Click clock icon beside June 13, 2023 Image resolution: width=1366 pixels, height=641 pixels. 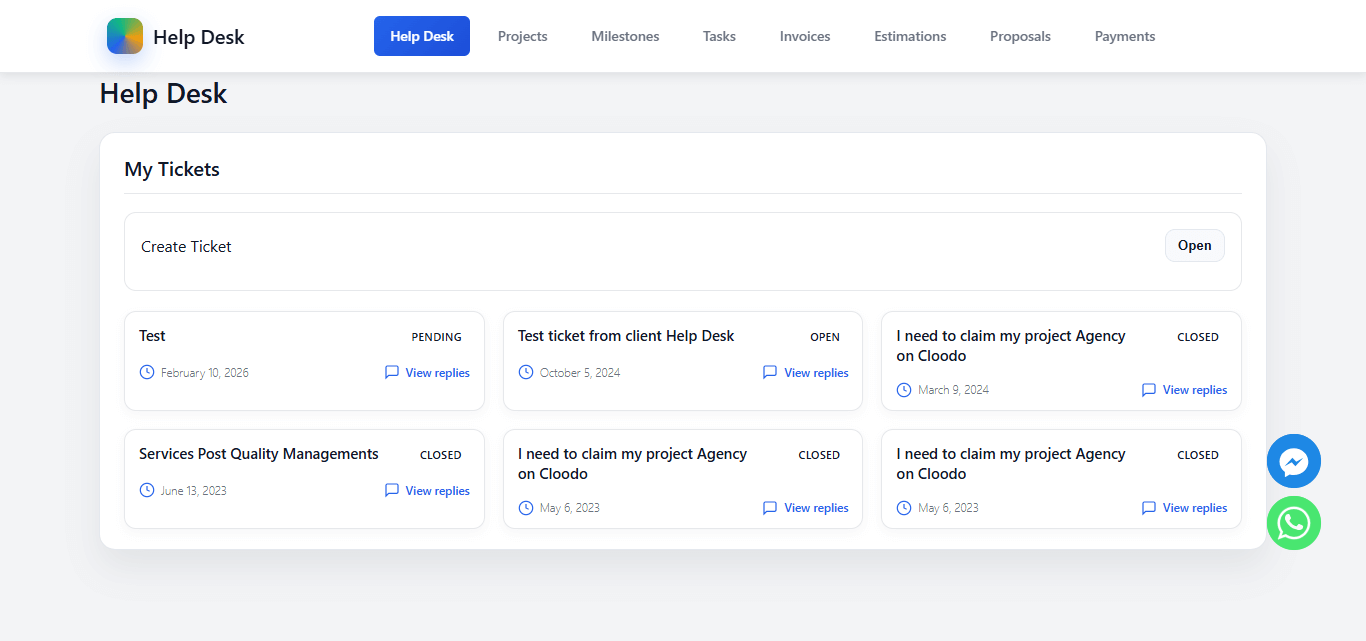pos(147,490)
